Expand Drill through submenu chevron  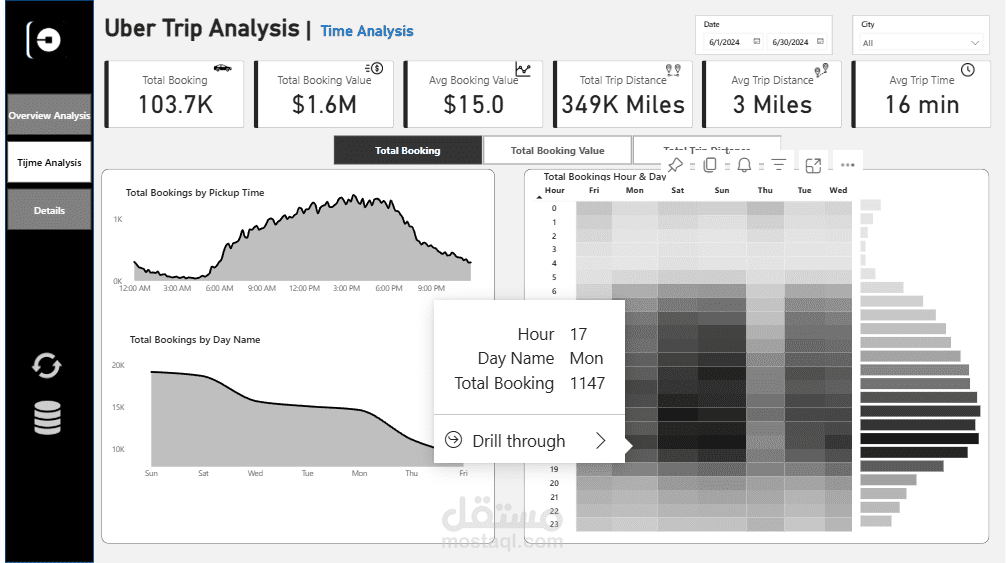[601, 441]
